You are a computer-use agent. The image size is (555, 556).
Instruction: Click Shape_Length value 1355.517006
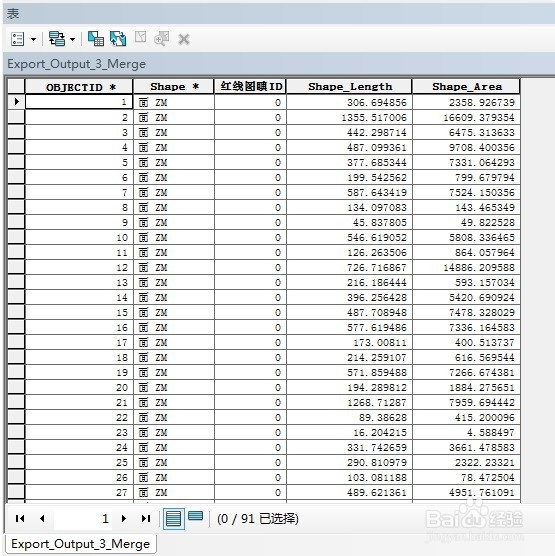point(374,117)
